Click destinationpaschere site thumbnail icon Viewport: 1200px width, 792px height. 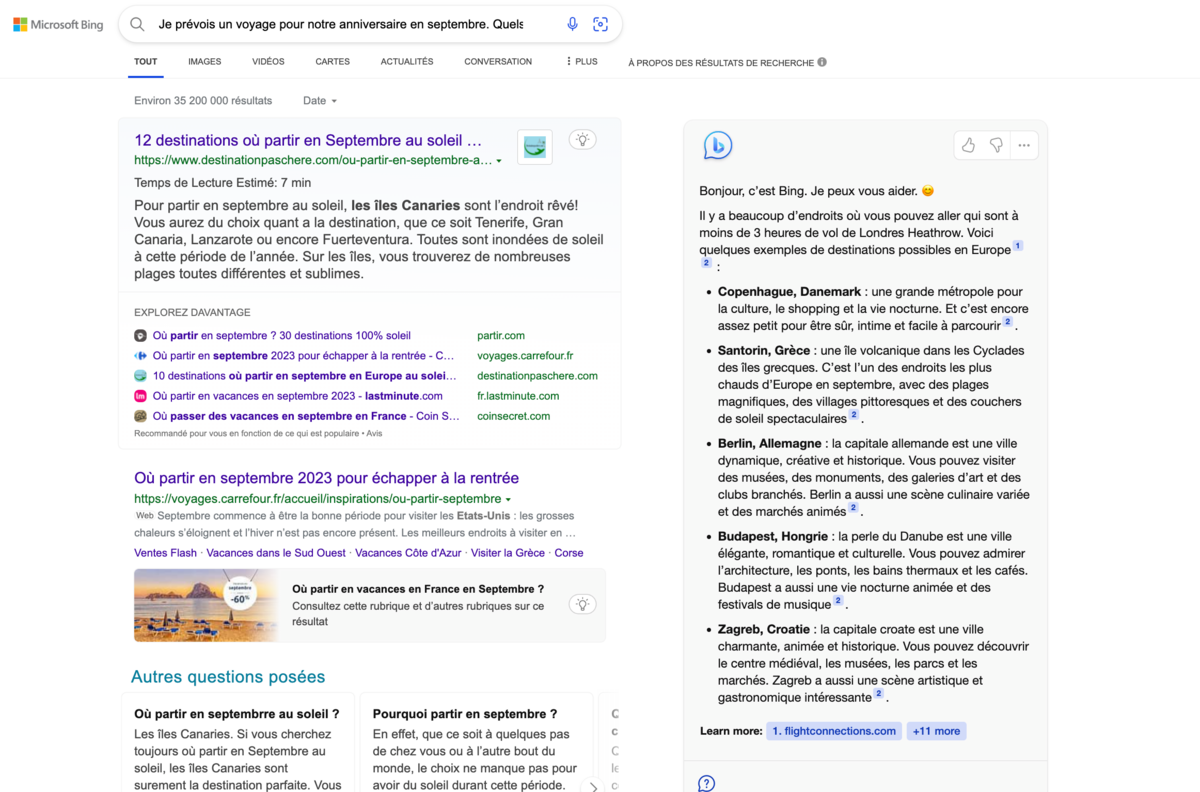(x=535, y=146)
